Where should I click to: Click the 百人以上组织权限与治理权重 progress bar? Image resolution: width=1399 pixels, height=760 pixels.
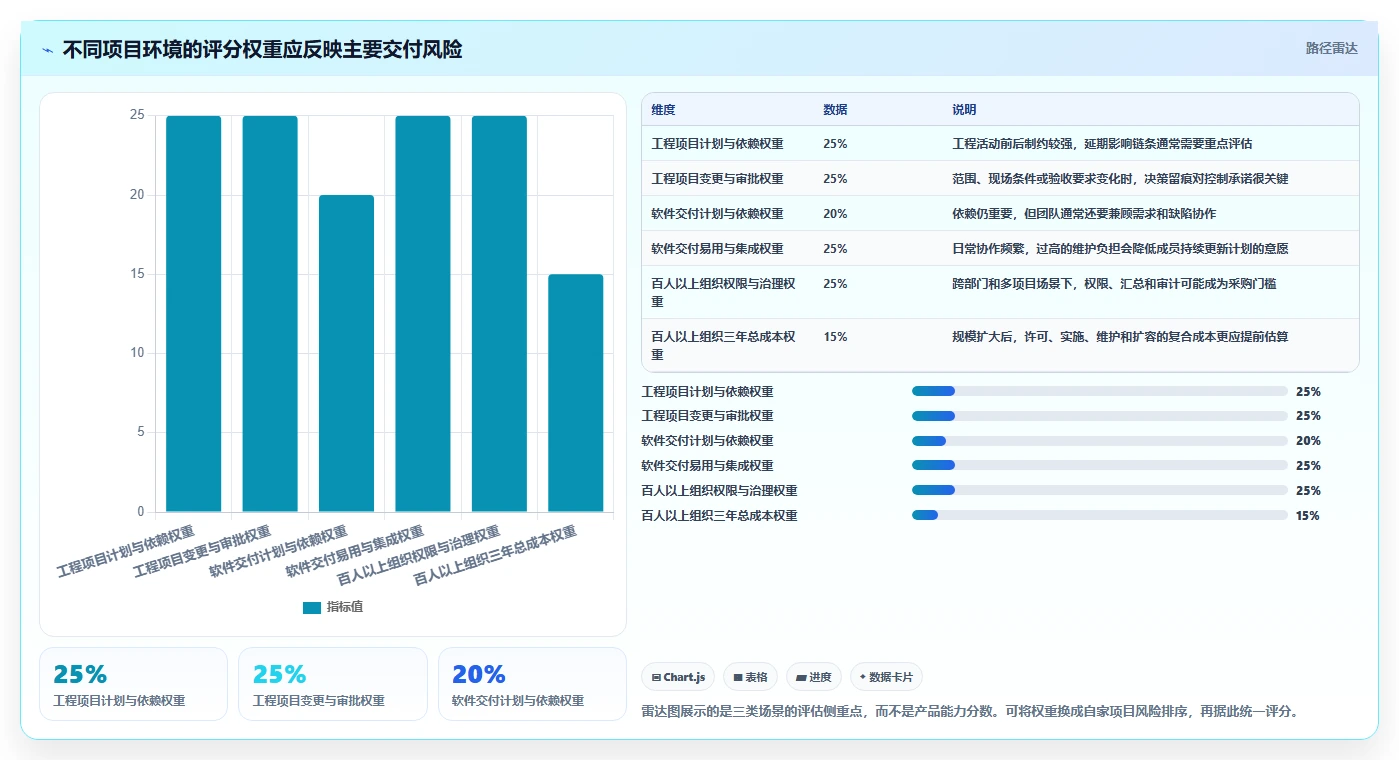tap(1099, 490)
